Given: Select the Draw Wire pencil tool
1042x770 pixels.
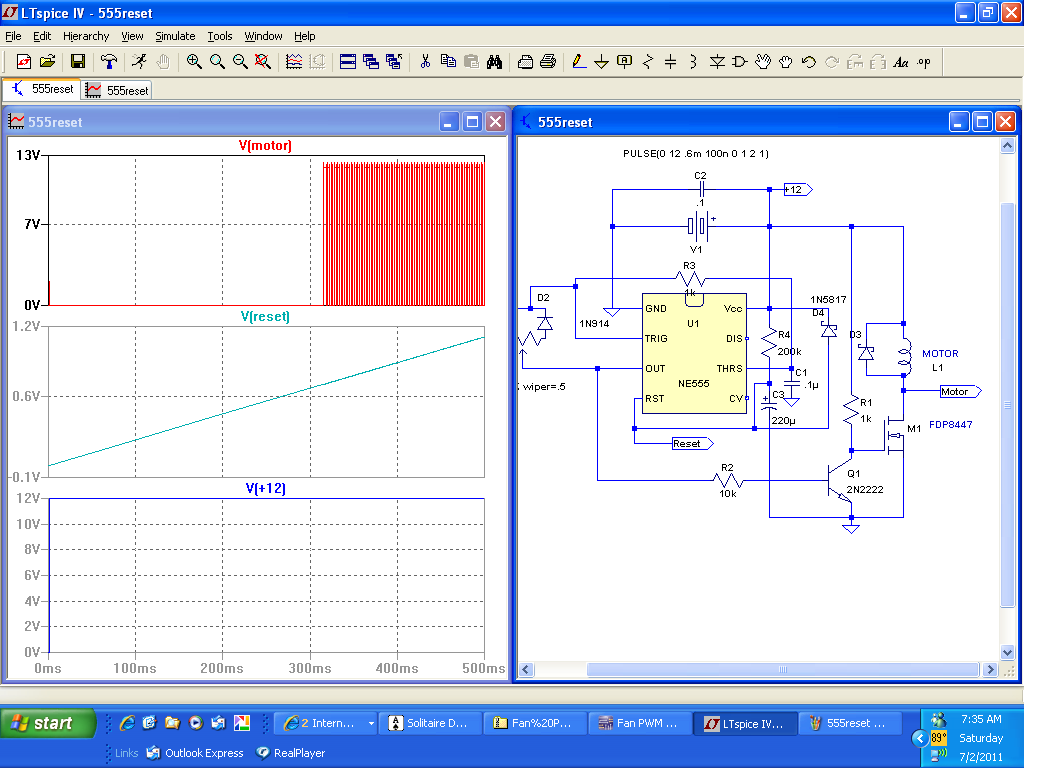Looking at the screenshot, I should [579, 62].
